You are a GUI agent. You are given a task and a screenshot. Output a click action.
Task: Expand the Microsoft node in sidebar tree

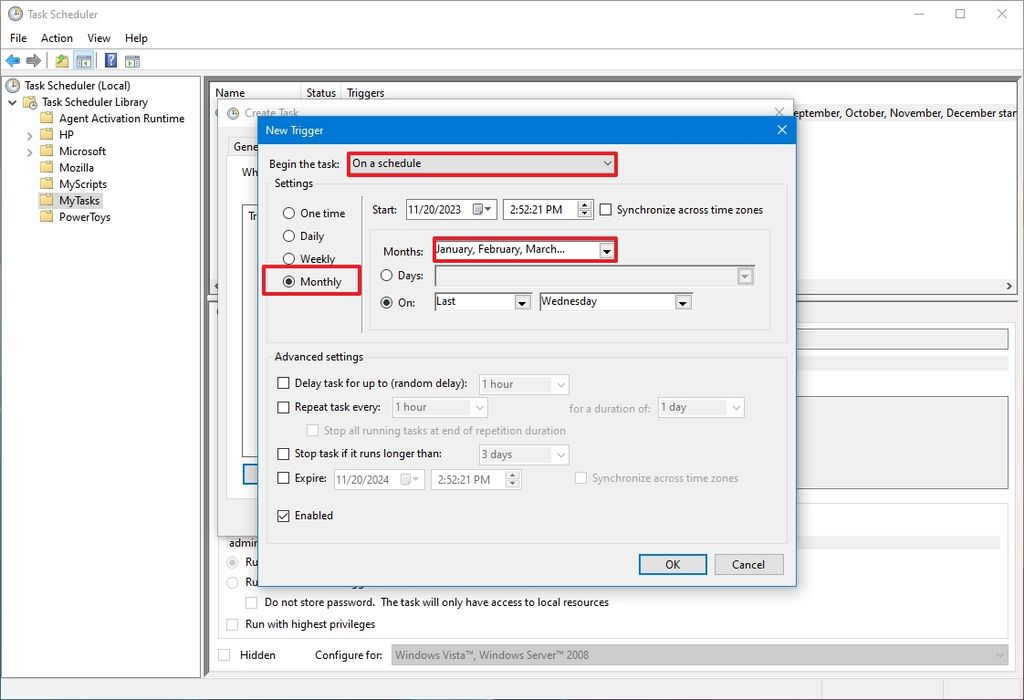[x=30, y=150]
